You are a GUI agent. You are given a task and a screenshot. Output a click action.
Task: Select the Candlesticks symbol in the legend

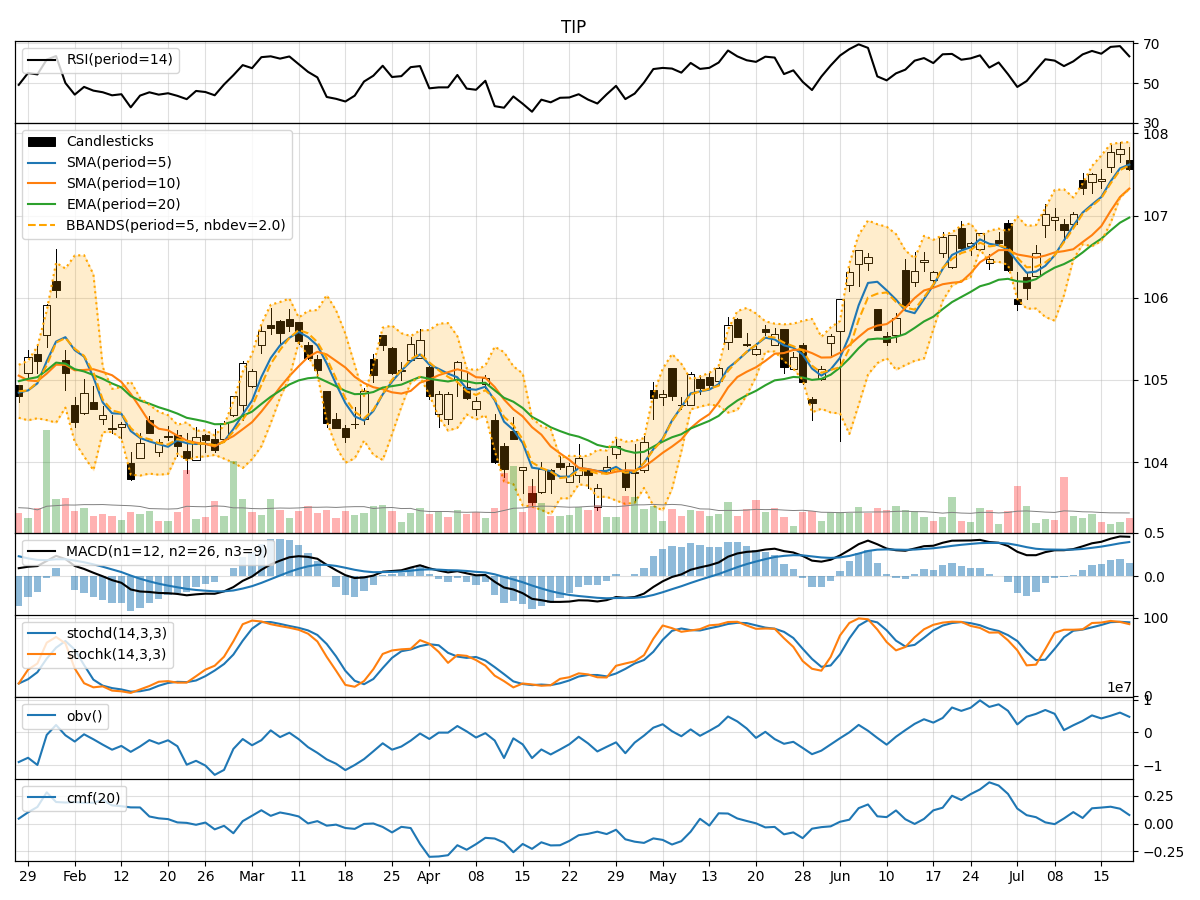[x=42, y=141]
